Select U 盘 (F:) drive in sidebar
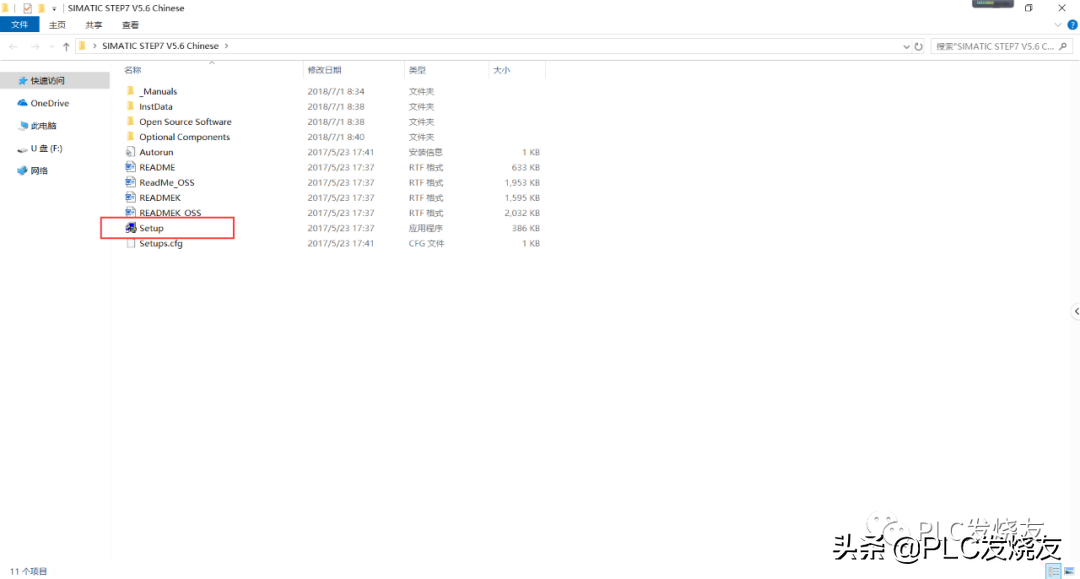The image size is (1080, 579). pyautogui.click(x=46, y=148)
